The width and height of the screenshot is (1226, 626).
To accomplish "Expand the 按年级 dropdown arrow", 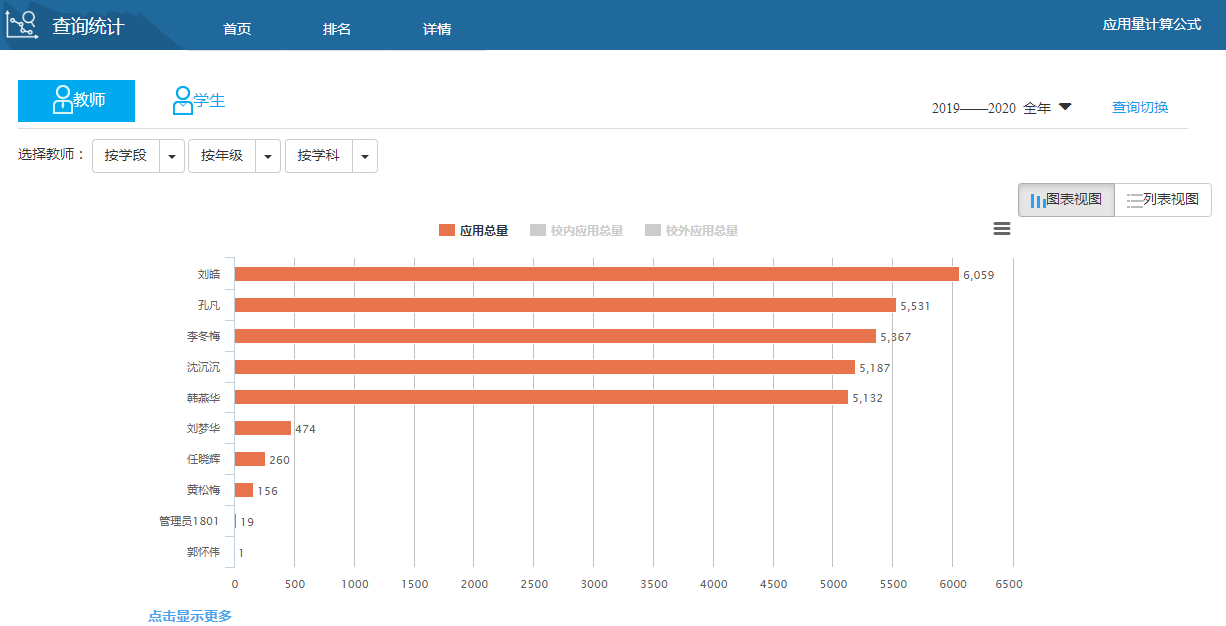I will (x=268, y=156).
